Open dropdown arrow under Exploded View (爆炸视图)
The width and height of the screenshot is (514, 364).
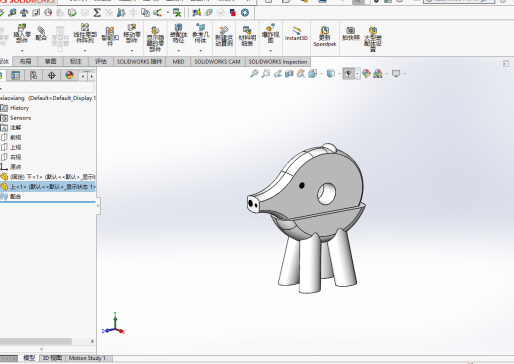tap(270, 51)
